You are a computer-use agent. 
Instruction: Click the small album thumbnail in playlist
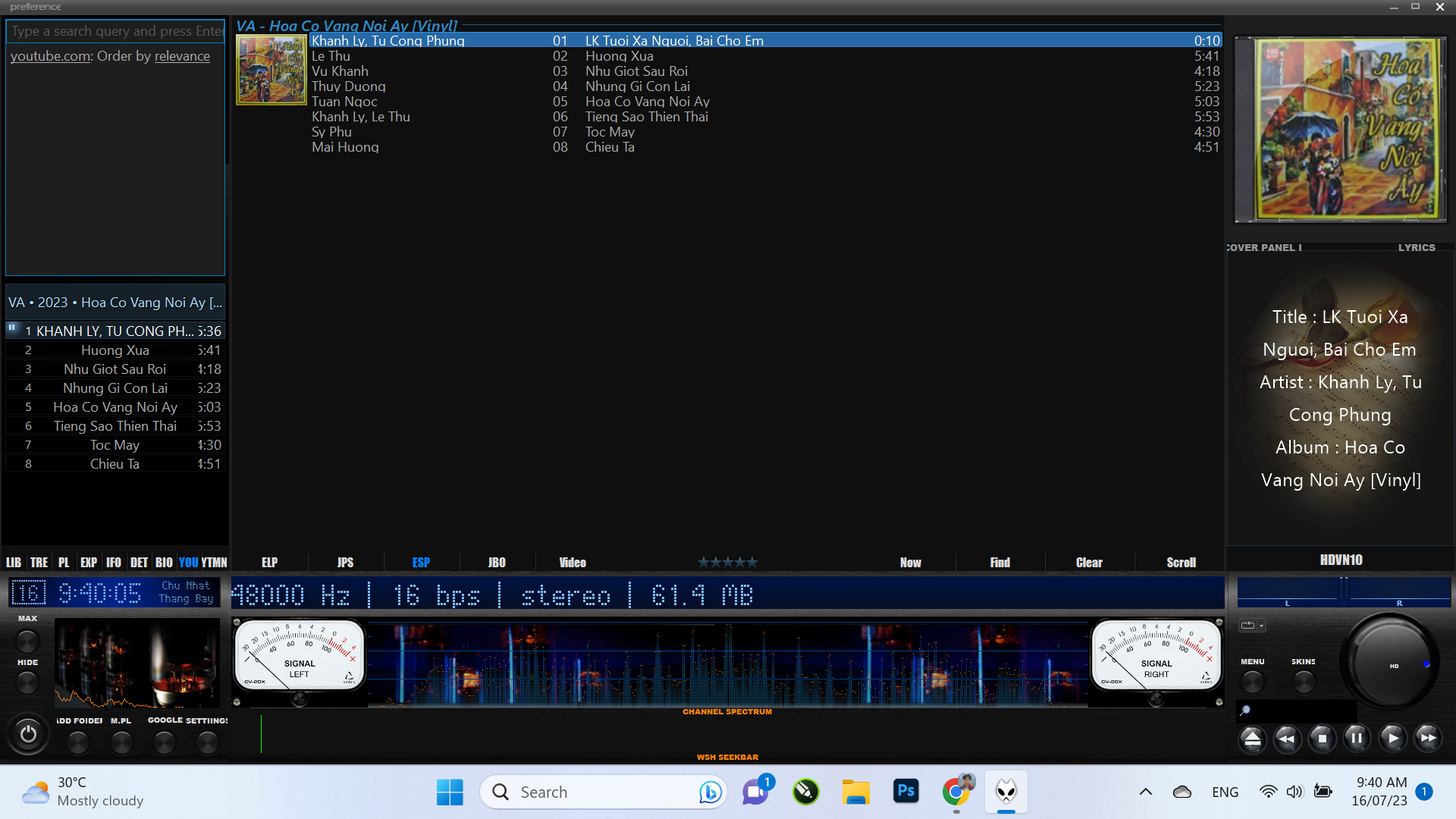click(x=271, y=70)
